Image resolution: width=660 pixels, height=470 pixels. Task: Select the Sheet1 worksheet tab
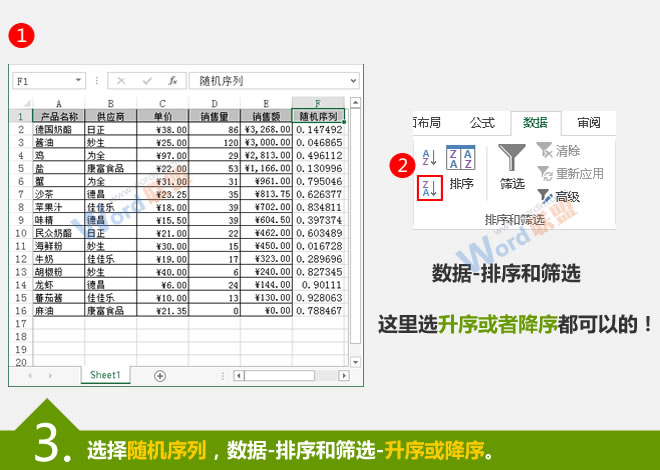click(105, 375)
